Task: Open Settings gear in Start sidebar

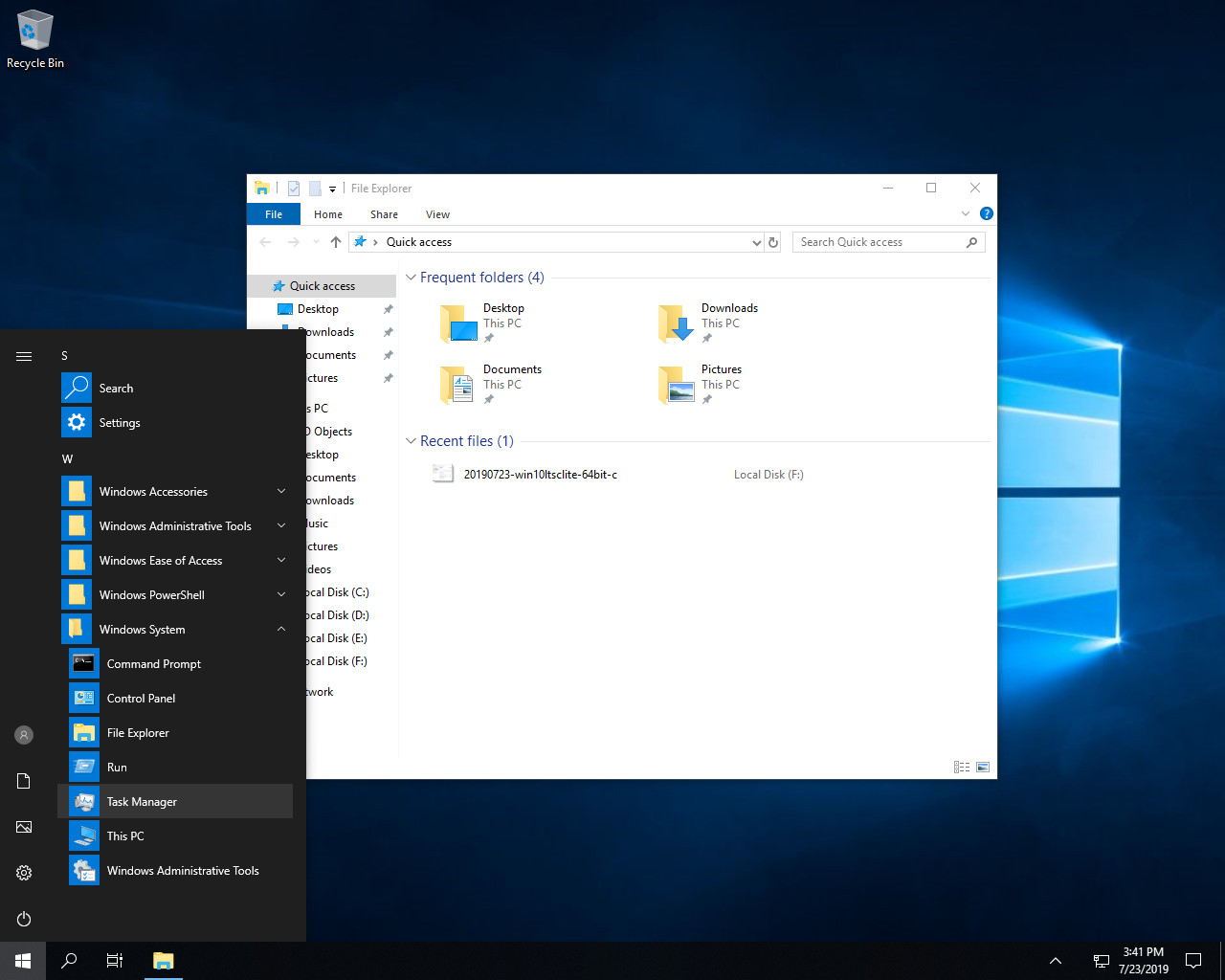Action: click(x=24, y=873)
